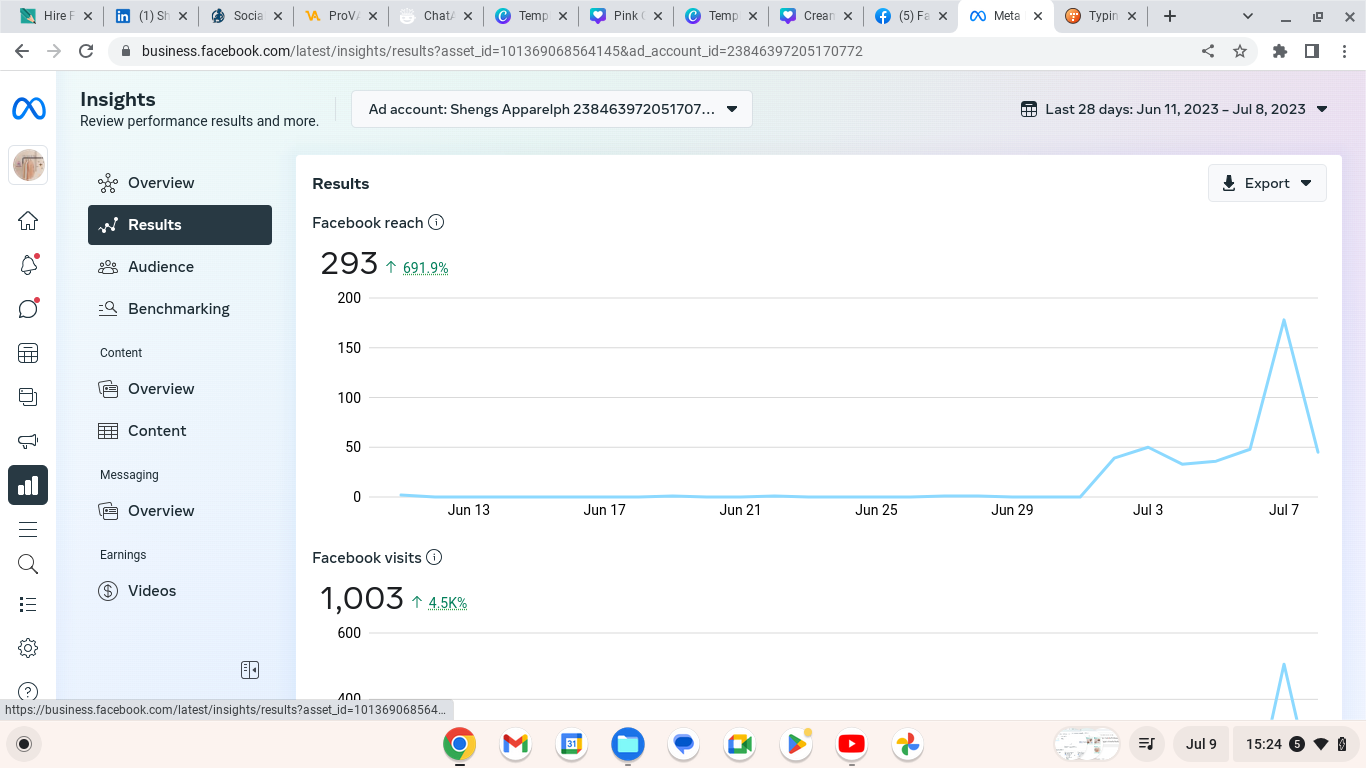Screen dimensions: 1366x768
Task: Click the 4.5K% visits change link
Action: [x=447, y=603]
